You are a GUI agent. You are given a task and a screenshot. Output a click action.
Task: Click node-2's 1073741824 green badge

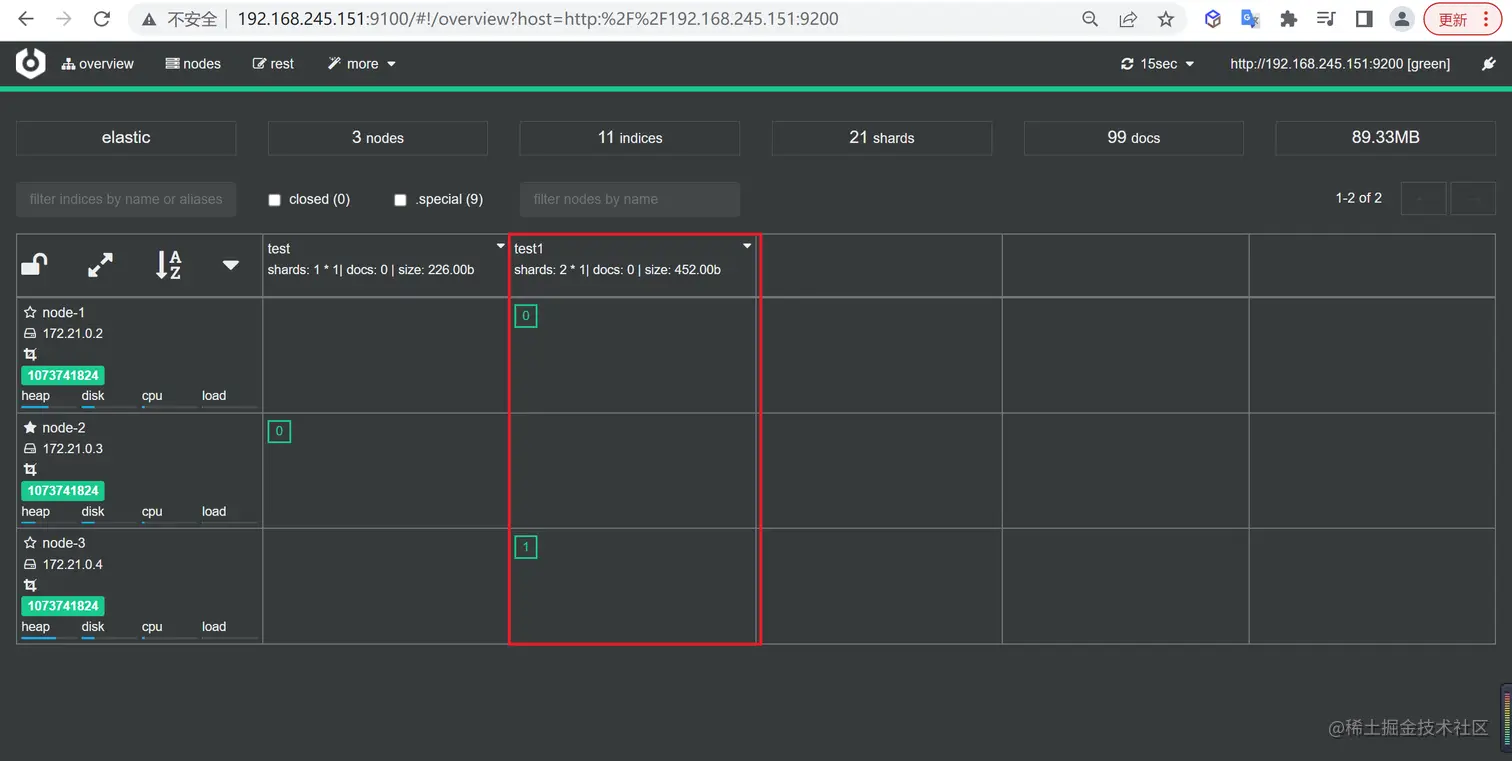(63, 491)
